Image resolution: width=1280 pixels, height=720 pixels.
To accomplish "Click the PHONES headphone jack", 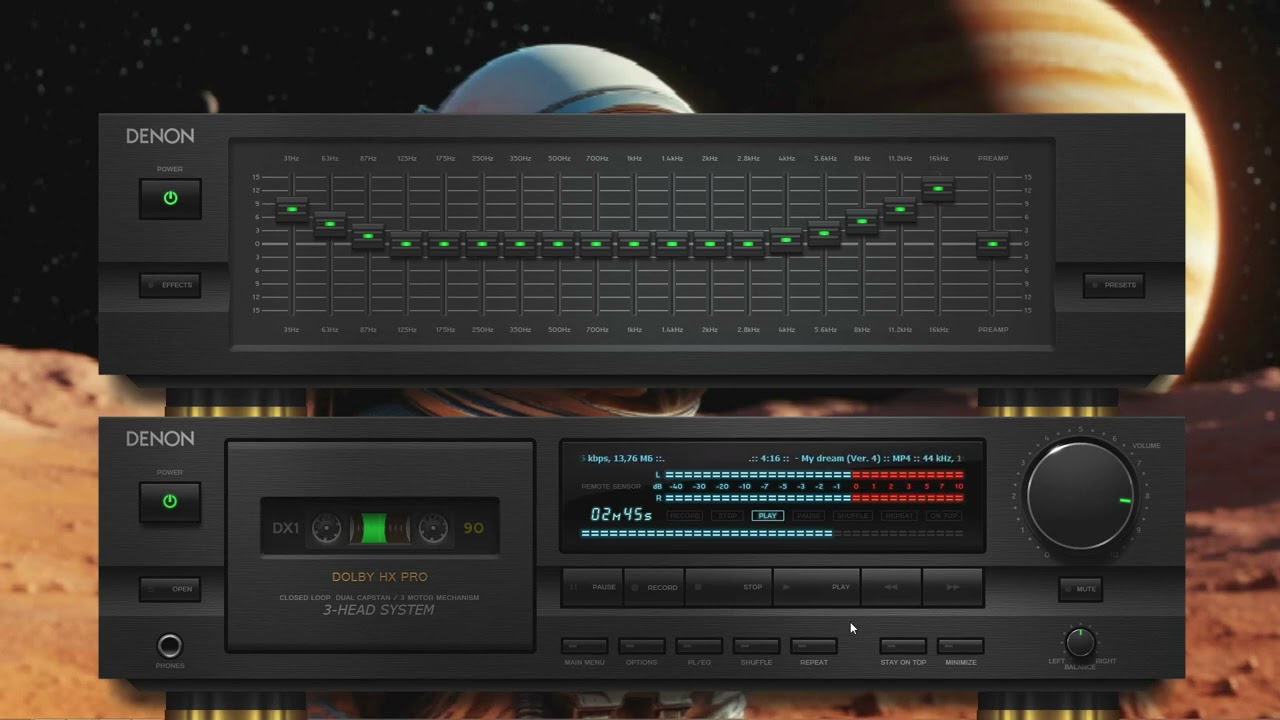I will tap(170, 646).
